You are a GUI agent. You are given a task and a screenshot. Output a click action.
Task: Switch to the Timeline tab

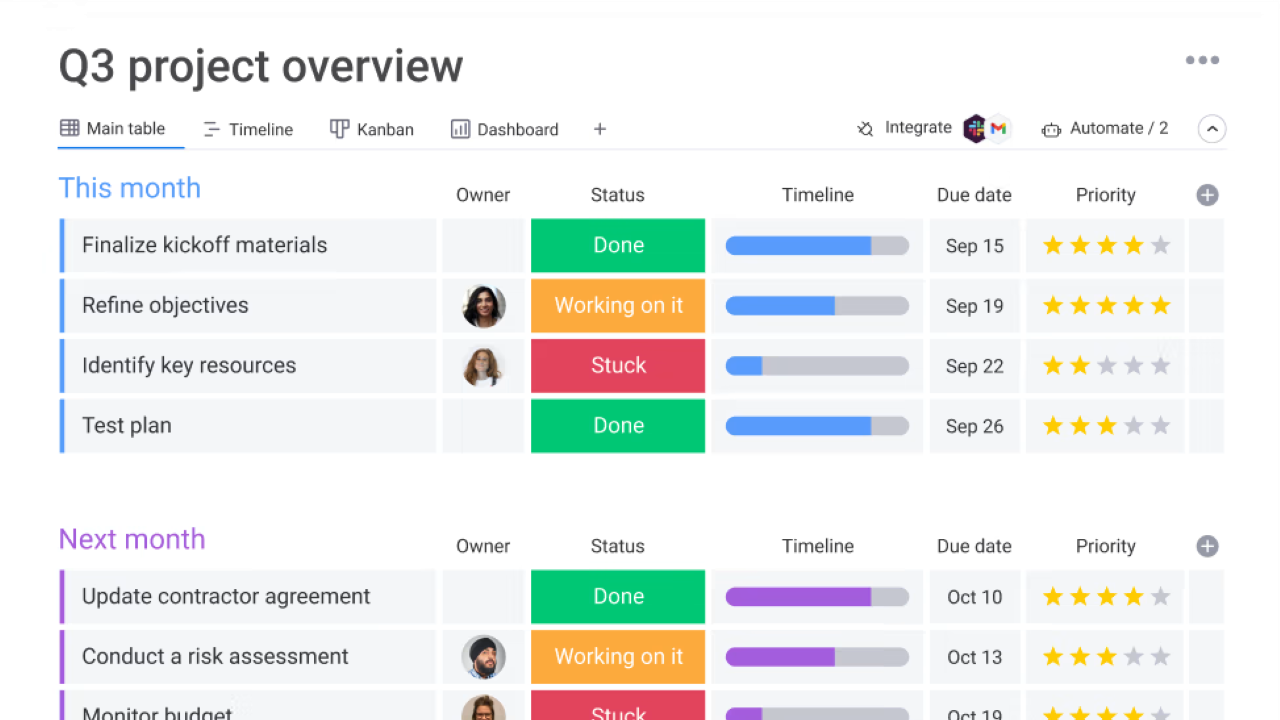248,129
